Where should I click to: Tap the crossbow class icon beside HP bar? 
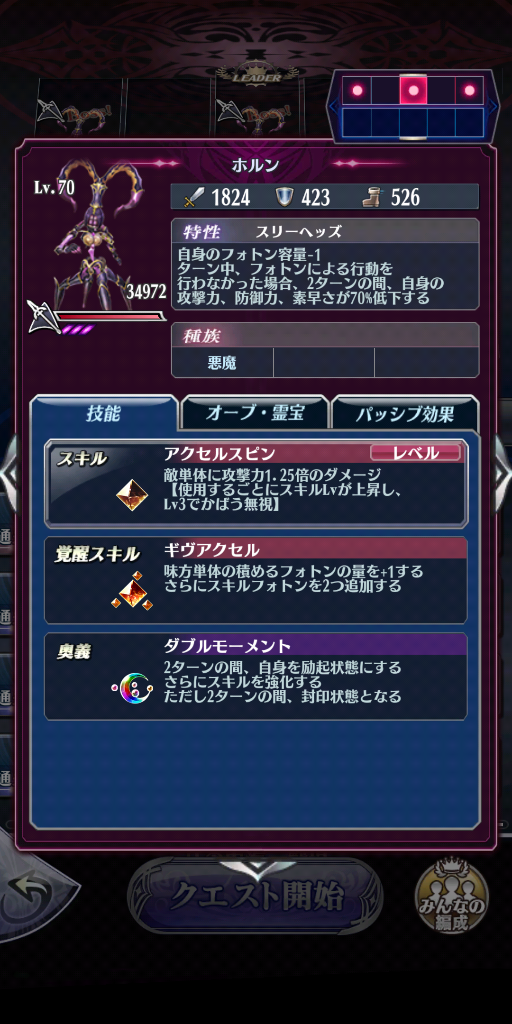click(x=43, y=315)
